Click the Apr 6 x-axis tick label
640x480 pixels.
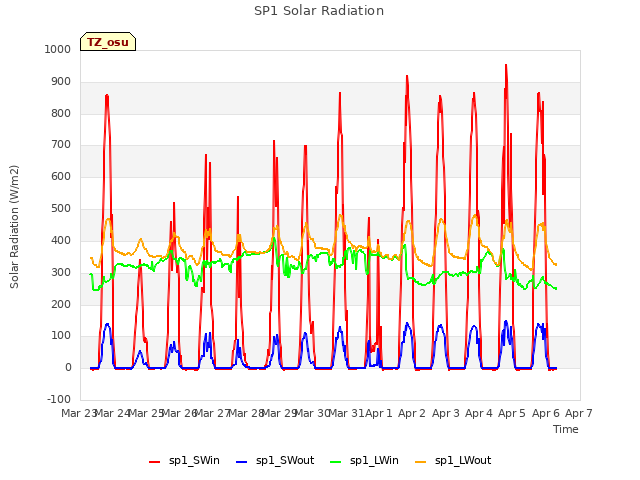click(545, 413)
